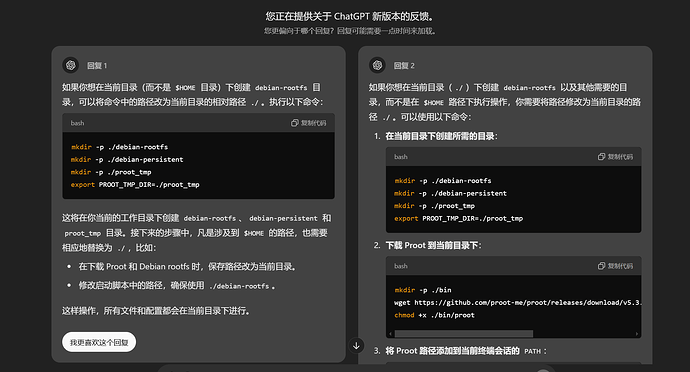Click mkdir -p ./proot_tmp in 回复 2

[434, 206]
